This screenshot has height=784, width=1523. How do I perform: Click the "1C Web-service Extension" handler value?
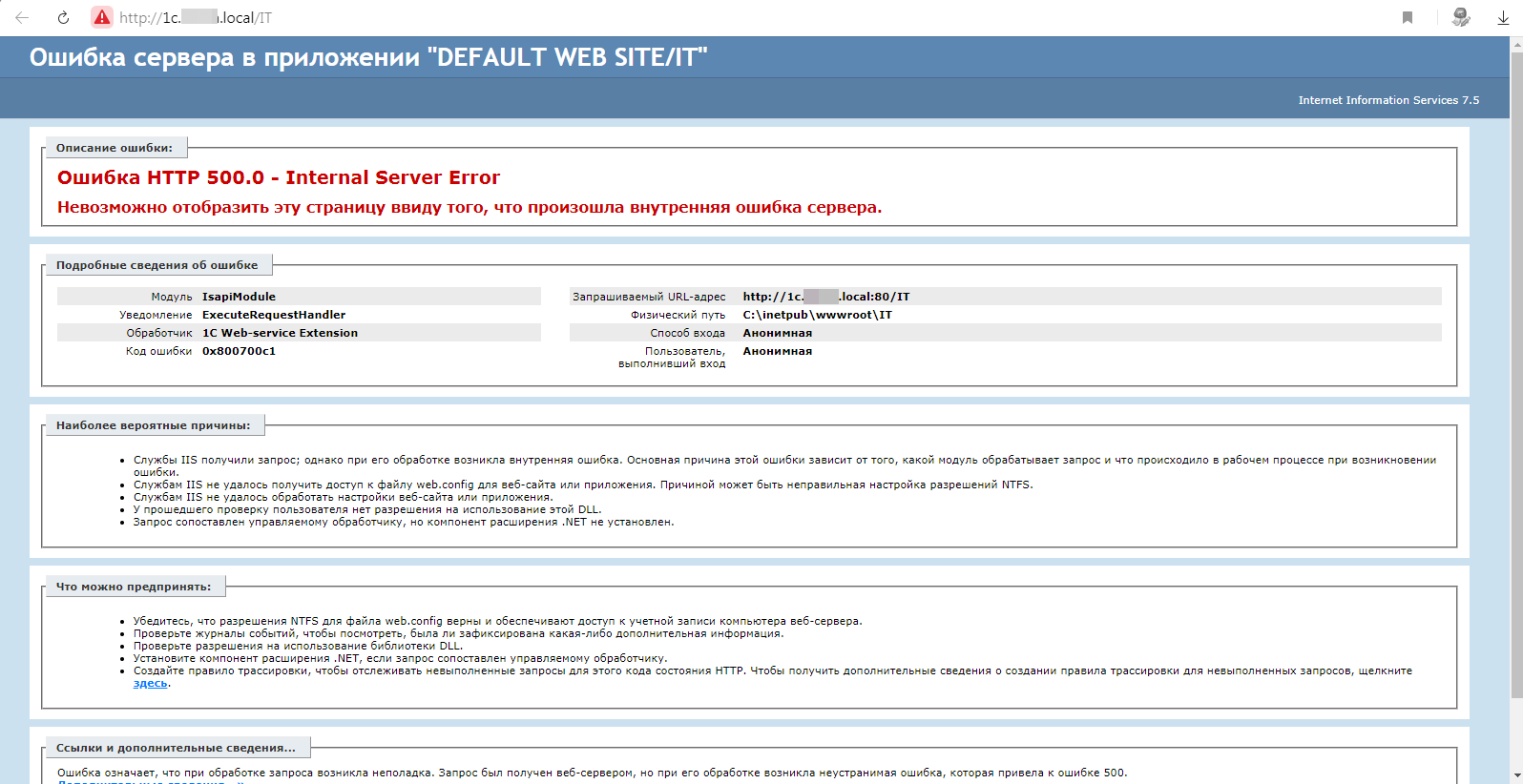tap(280, 333)
